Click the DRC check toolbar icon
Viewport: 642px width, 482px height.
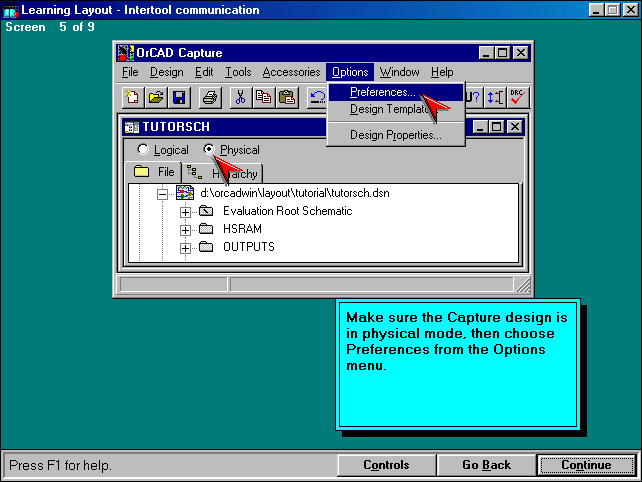(x=518, y=97)
